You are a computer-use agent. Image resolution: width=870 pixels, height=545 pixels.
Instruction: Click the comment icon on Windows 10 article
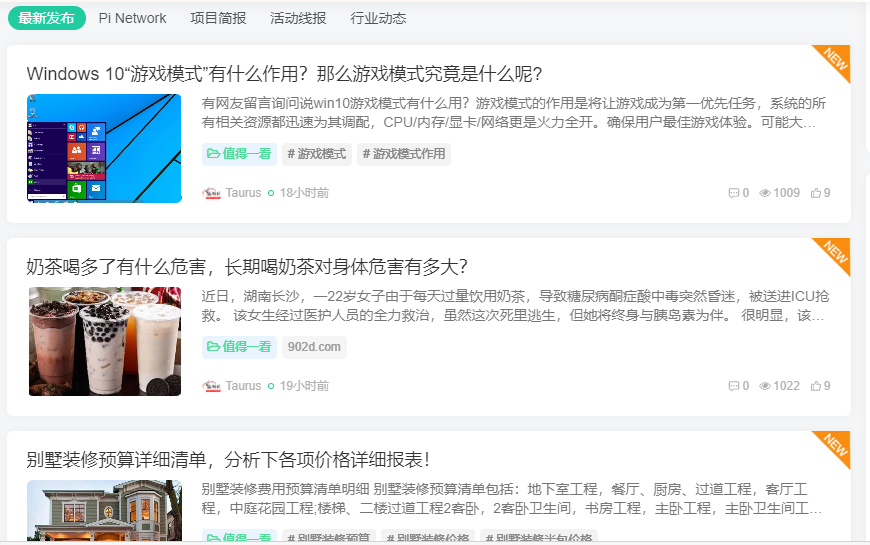734,193
